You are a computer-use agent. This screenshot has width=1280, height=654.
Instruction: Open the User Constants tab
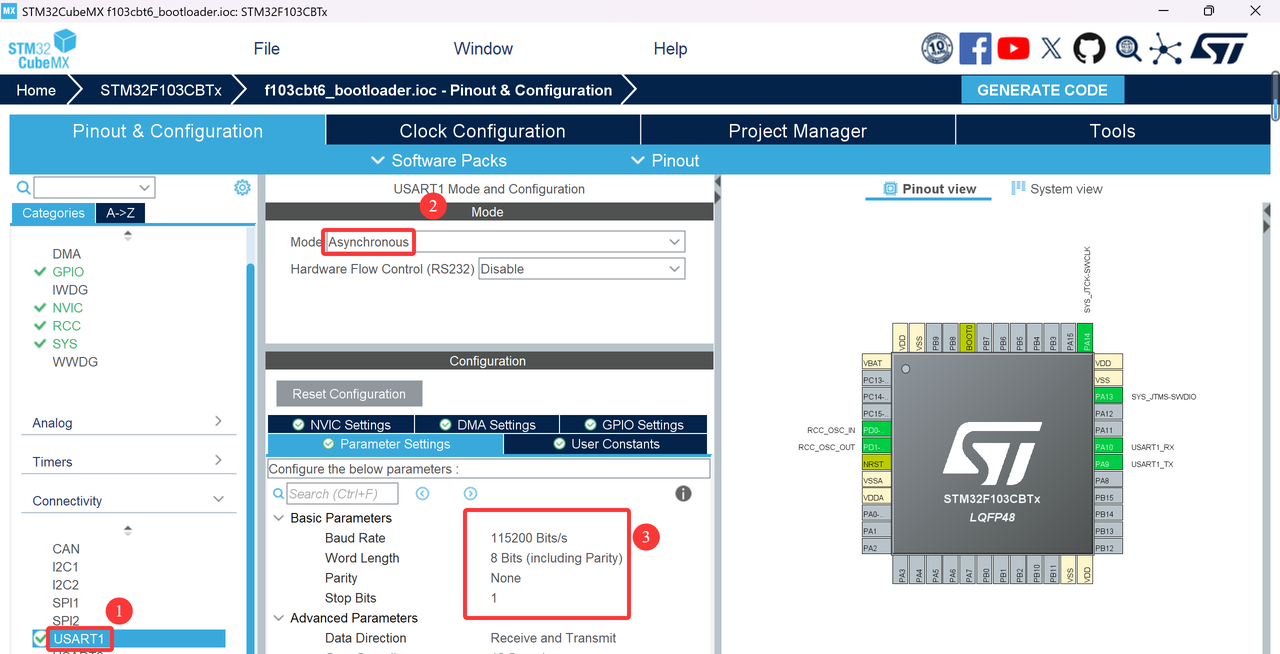605,444
